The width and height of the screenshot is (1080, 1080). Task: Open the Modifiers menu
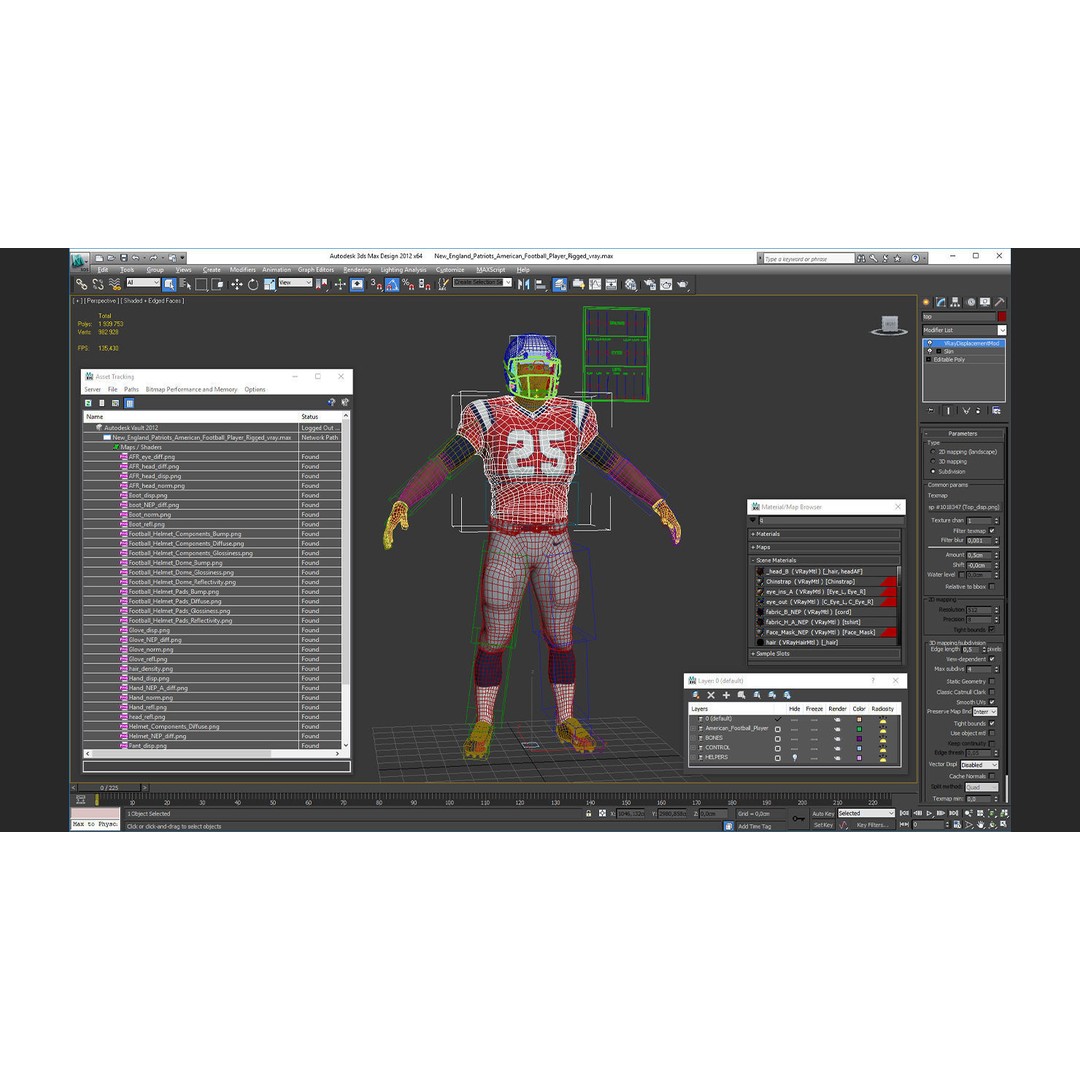click(242, 270)
